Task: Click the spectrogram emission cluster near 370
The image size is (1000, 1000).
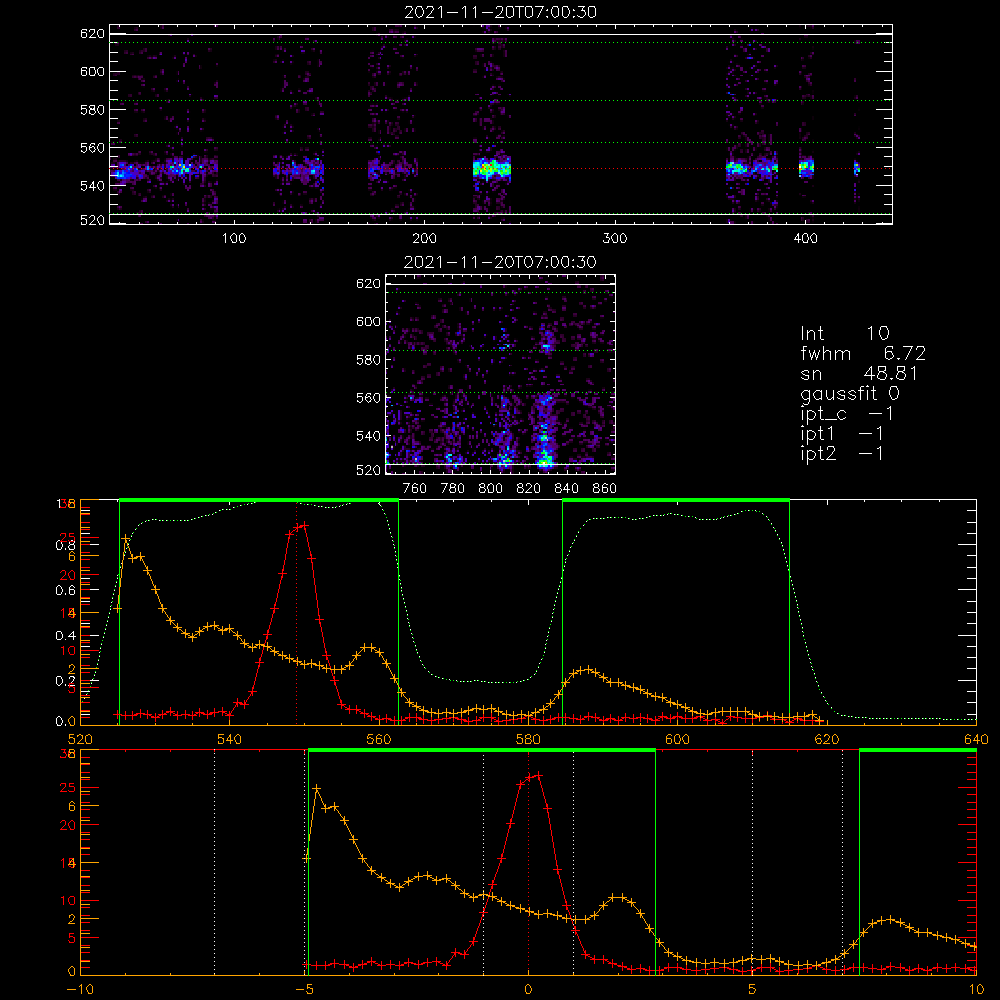Action: pos(752,168)
